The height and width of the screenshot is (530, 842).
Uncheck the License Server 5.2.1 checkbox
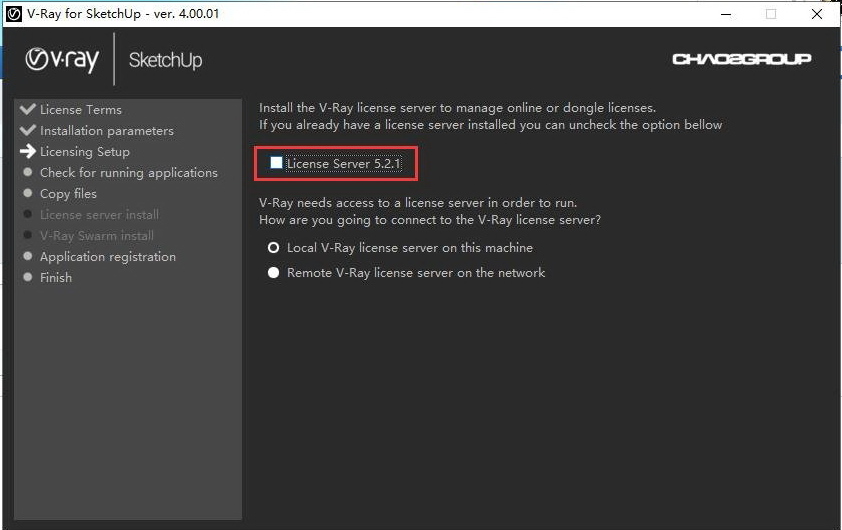pos(276,163)
